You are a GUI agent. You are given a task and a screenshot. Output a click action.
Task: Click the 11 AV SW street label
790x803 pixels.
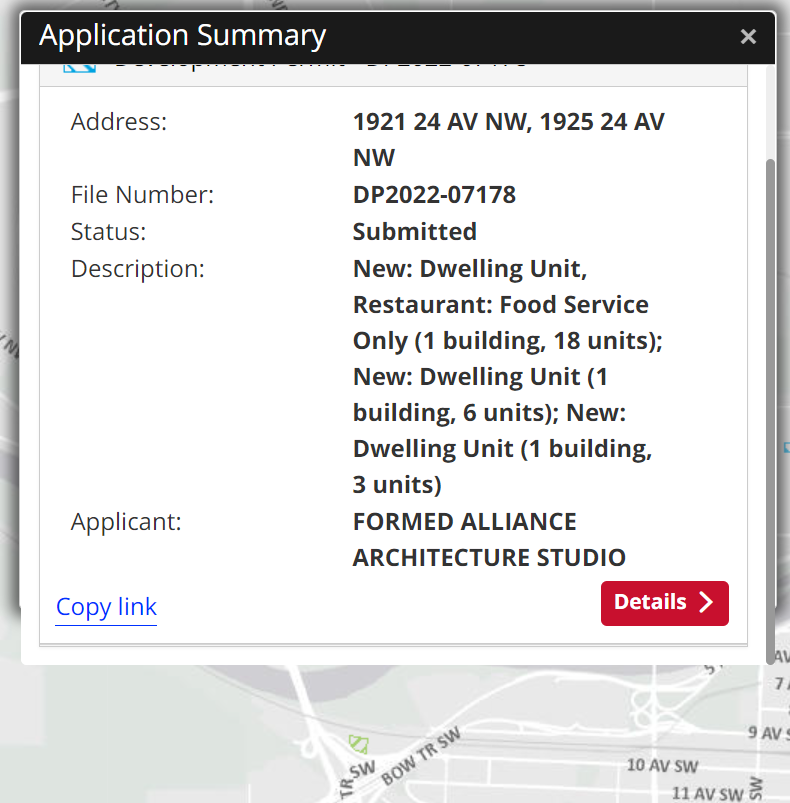pyautogui.click(x=708, y=793)
